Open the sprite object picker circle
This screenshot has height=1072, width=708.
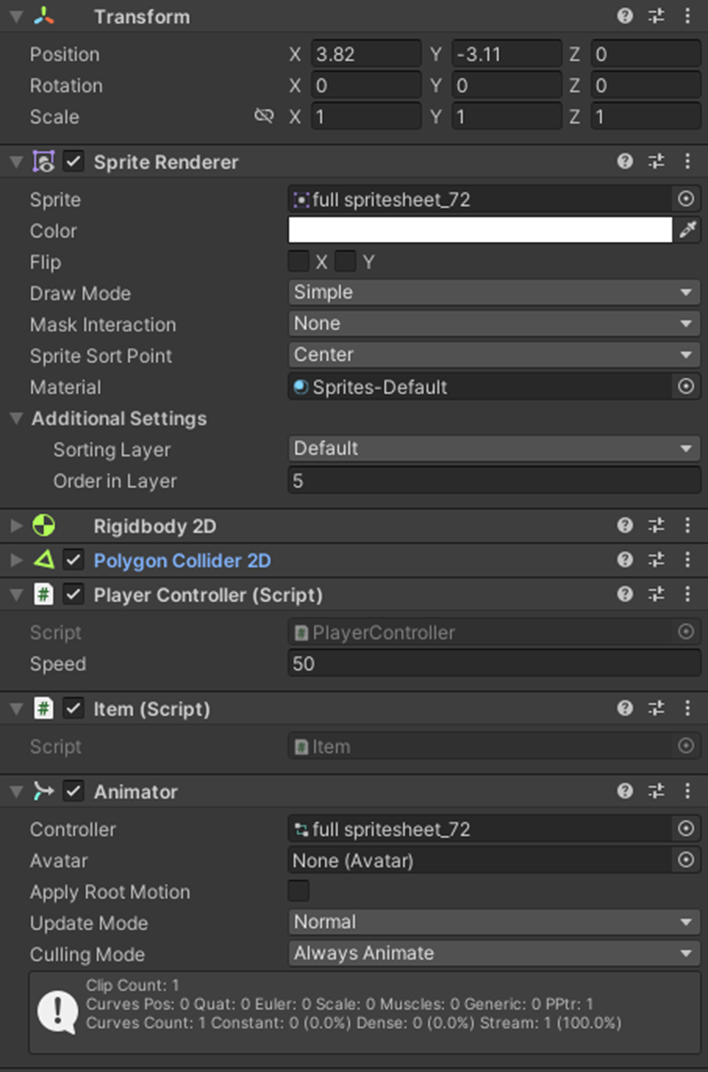[x=686, y=199]
